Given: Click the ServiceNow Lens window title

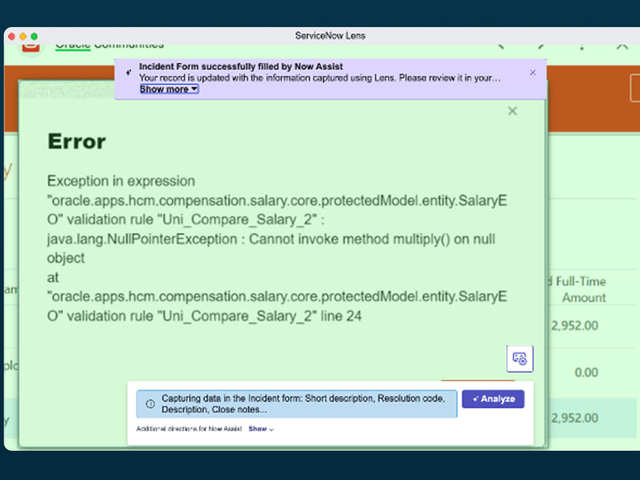Looking at the screenshot, I should click(330, 36).
